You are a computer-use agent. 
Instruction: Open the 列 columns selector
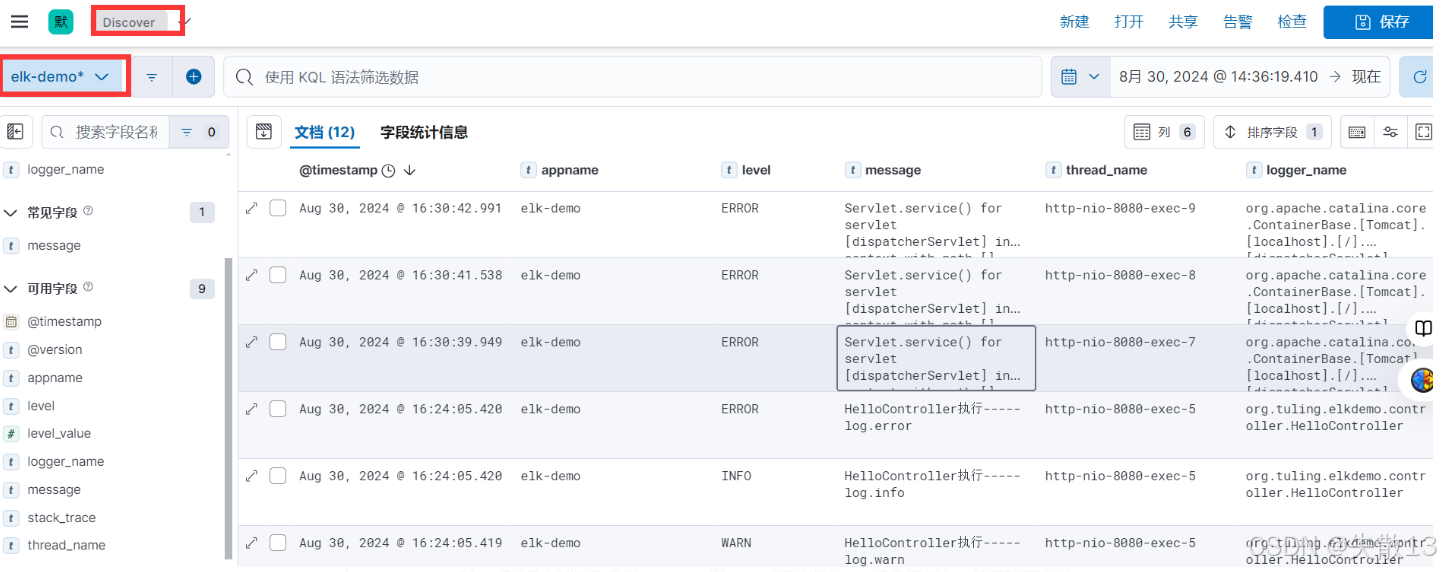pyautogui.click(x=1164, y=132)
